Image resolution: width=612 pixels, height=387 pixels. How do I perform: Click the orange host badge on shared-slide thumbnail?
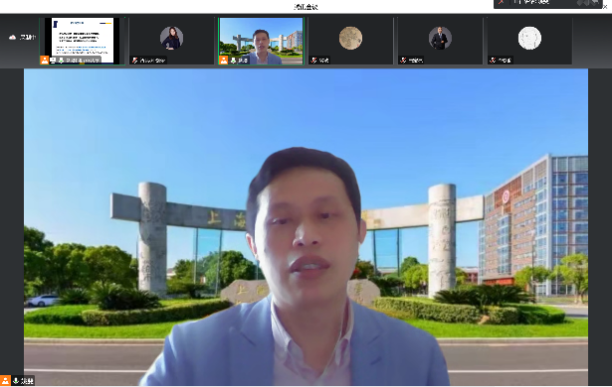(x=44, y=60)
